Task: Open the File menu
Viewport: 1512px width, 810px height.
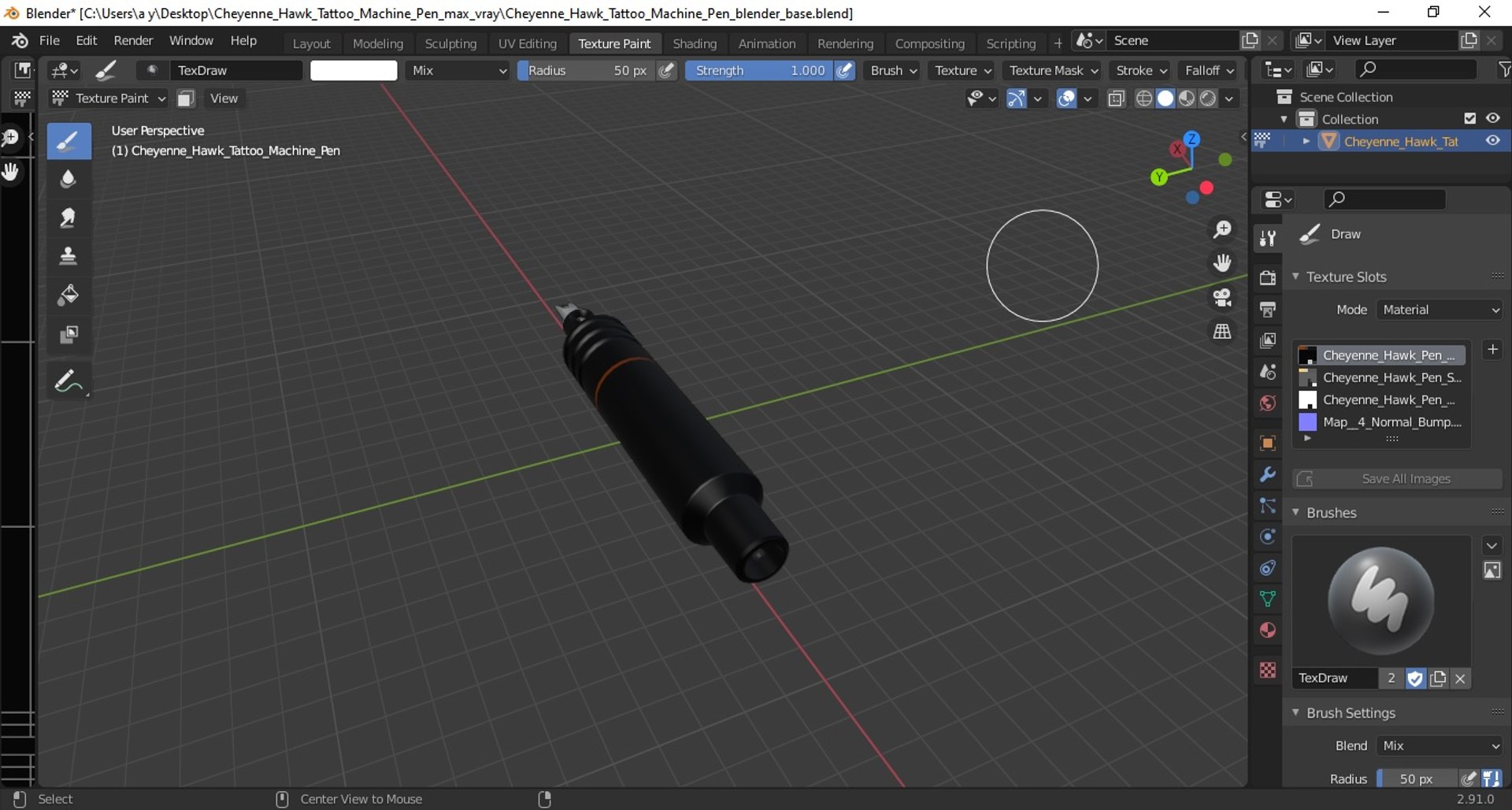Action: pos(49,40)
